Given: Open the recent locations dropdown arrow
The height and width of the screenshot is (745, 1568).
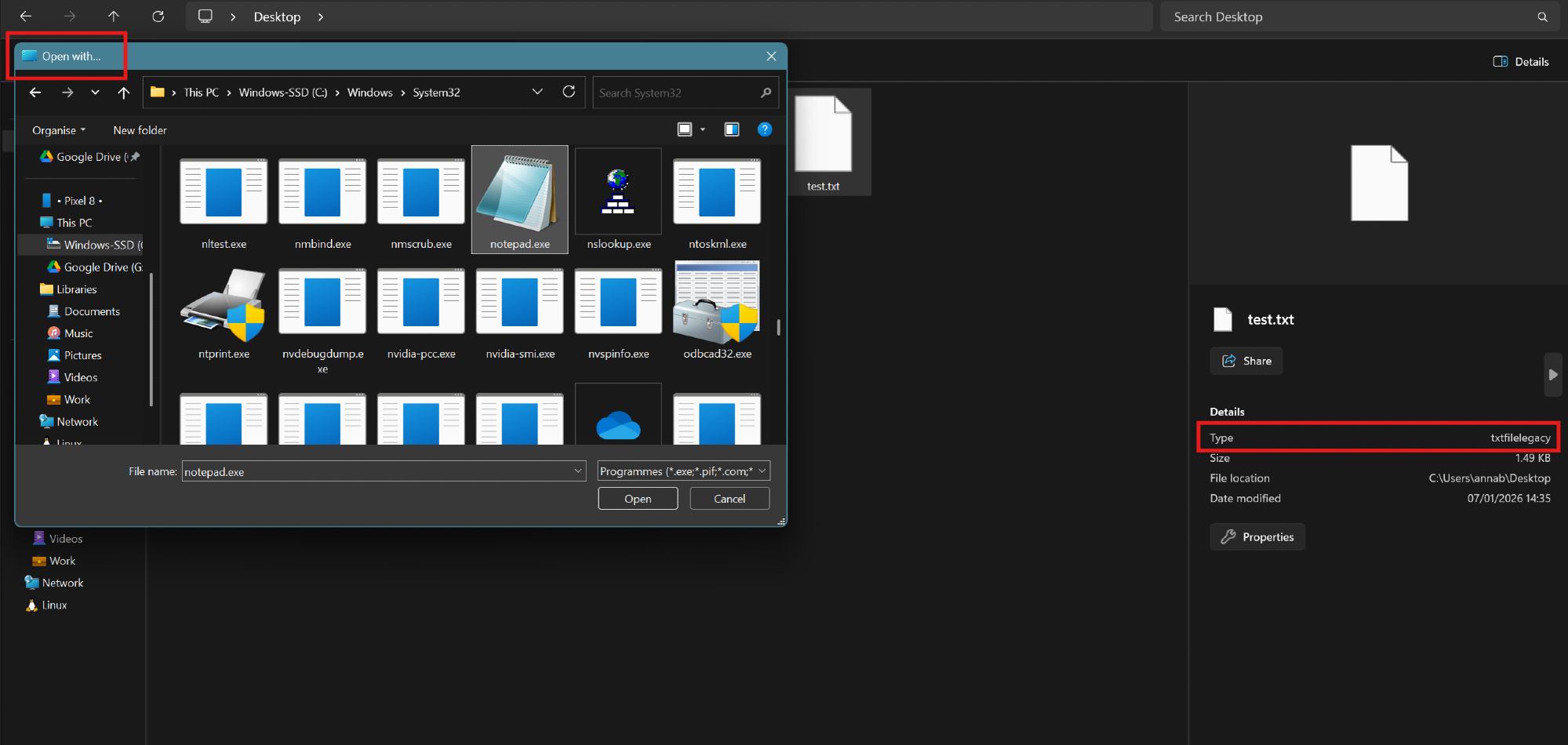Looking at the screenshot, I should click(95, 93).
